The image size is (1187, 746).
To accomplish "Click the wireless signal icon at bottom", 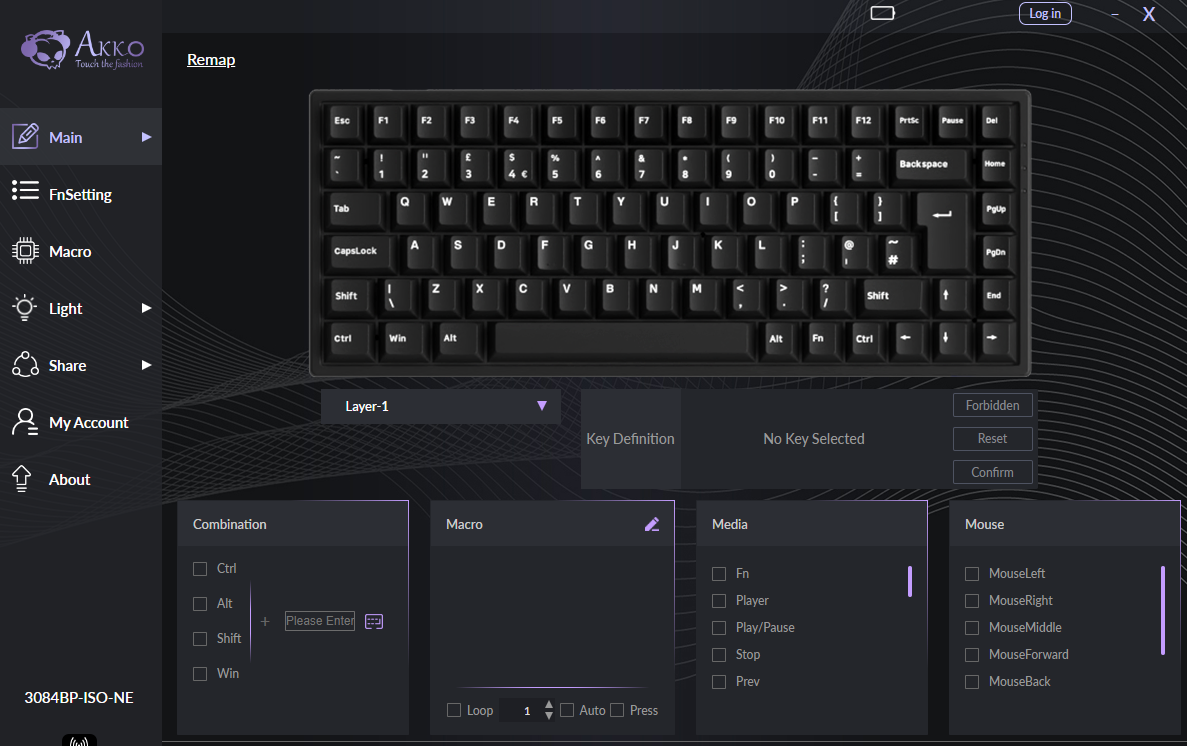I will pos(79,741).
